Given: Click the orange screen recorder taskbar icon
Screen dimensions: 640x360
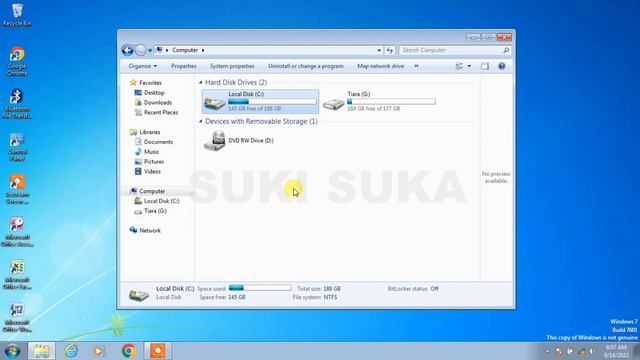Looking at the screenshot, I should point(158,351).
